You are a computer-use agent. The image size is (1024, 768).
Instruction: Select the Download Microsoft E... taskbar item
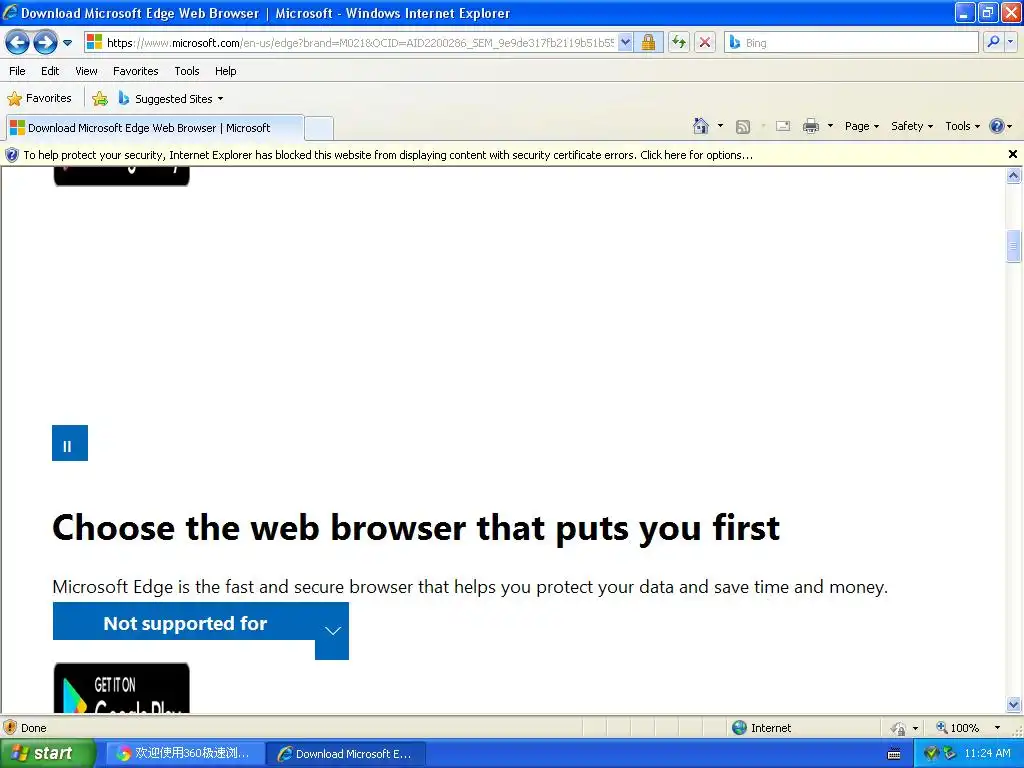(346, 754)
